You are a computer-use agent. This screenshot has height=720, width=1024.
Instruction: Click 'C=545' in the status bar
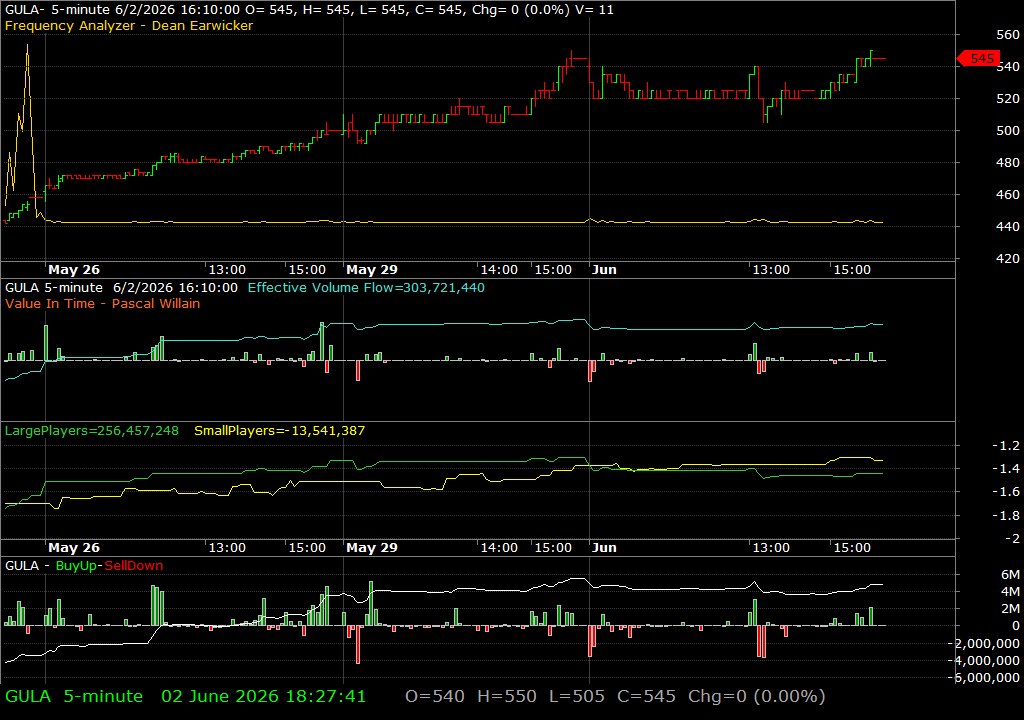tap(647, 696)
